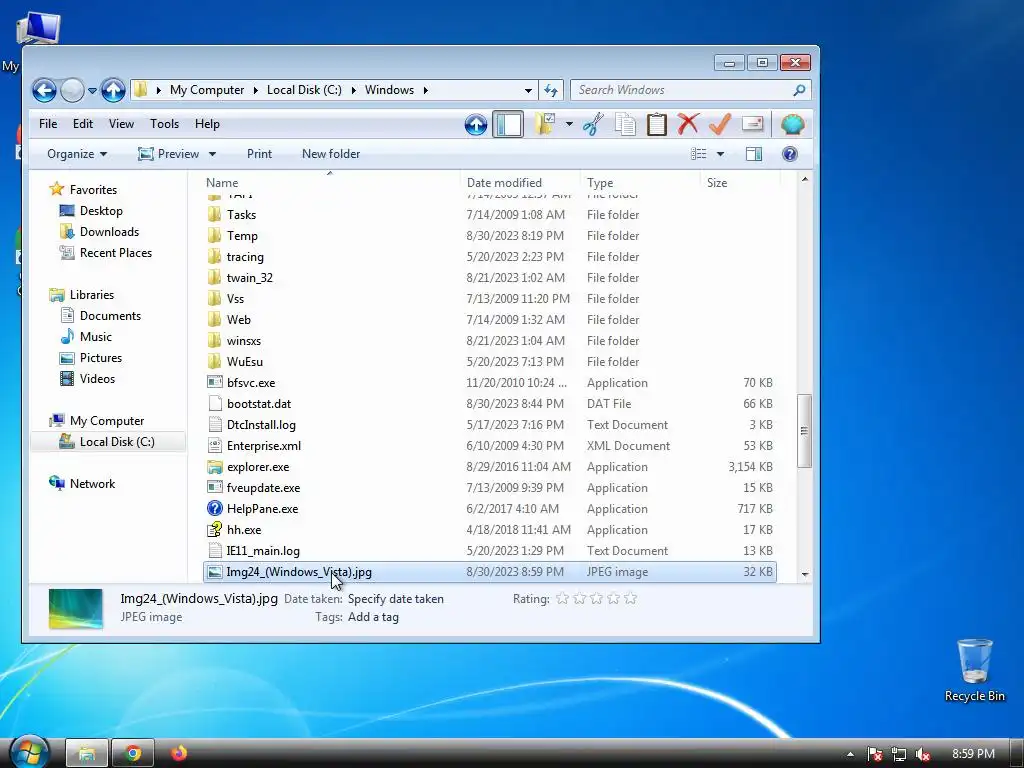Click the Email envelope toolbar icon
The image size is (1024, 768).
click(752, 124)
